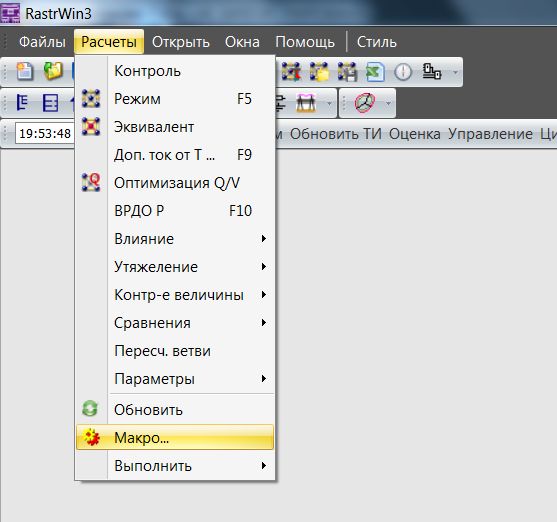This screenshot has width=557, height=522.
Task: Click the Оценка toolbar button
Action: pyautogui.click(x=415, y=134)
